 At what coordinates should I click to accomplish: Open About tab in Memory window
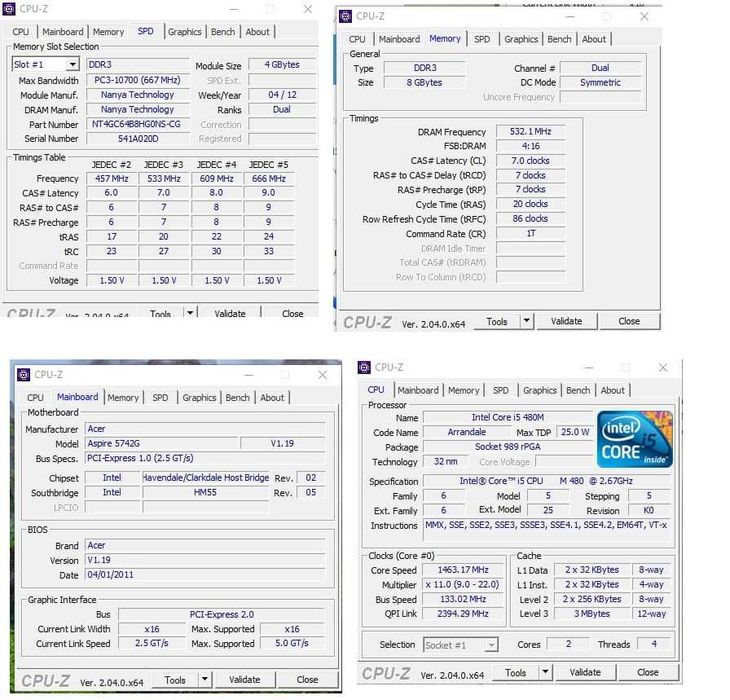coord(594,39)
